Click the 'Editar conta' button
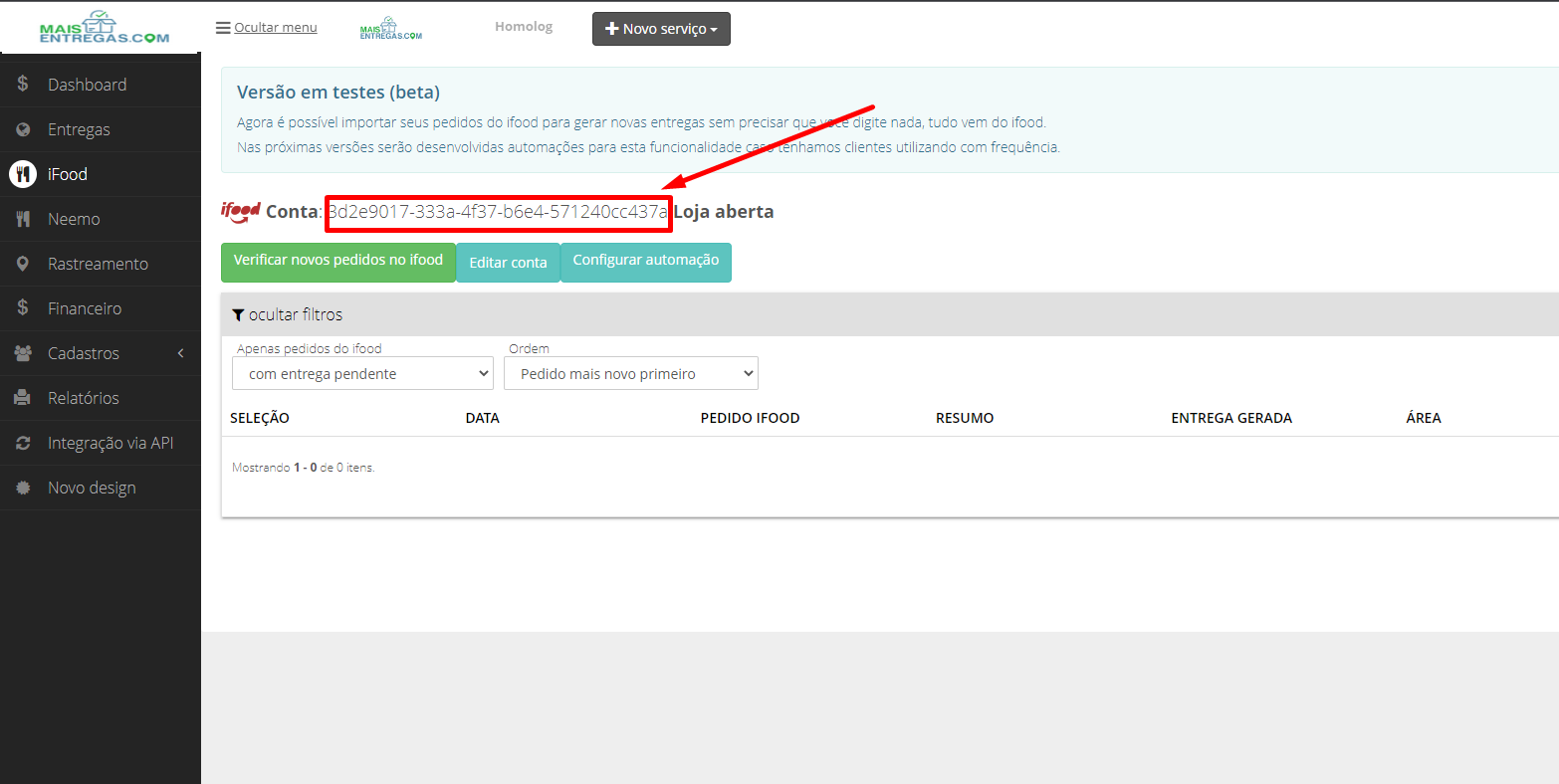 click(508, 263)
